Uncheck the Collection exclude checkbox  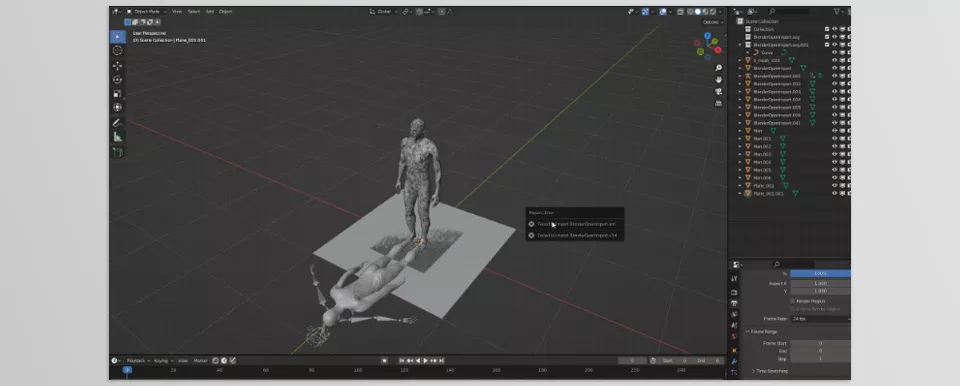click(x=827, y=29)
